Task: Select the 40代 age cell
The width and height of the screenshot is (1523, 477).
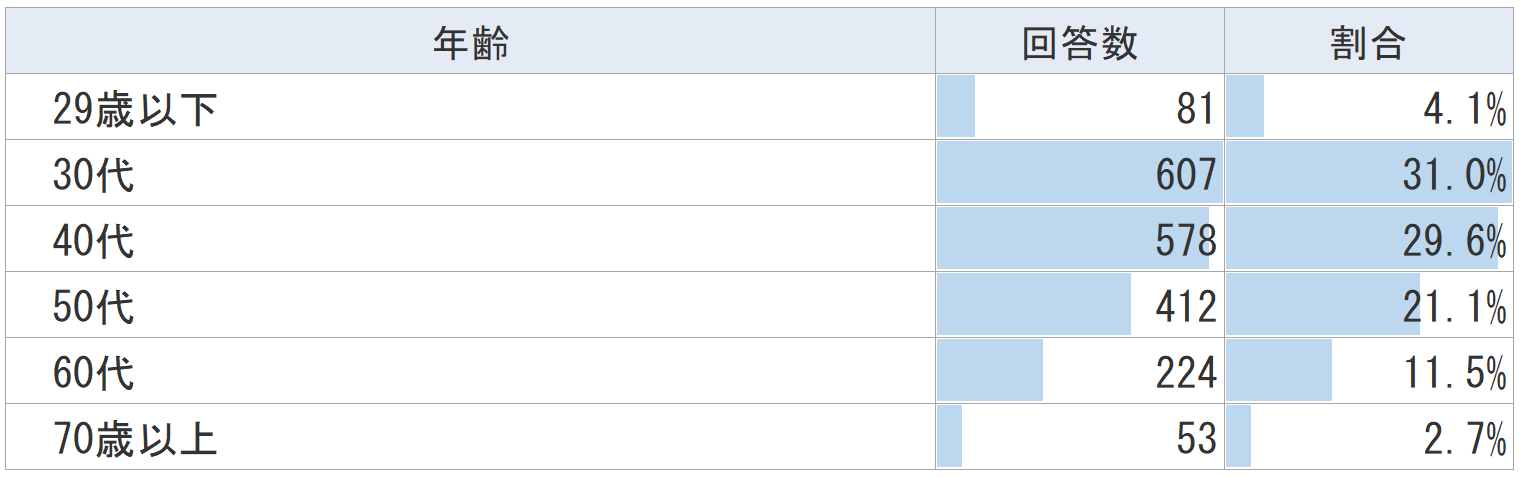Action: coord(93,240)
